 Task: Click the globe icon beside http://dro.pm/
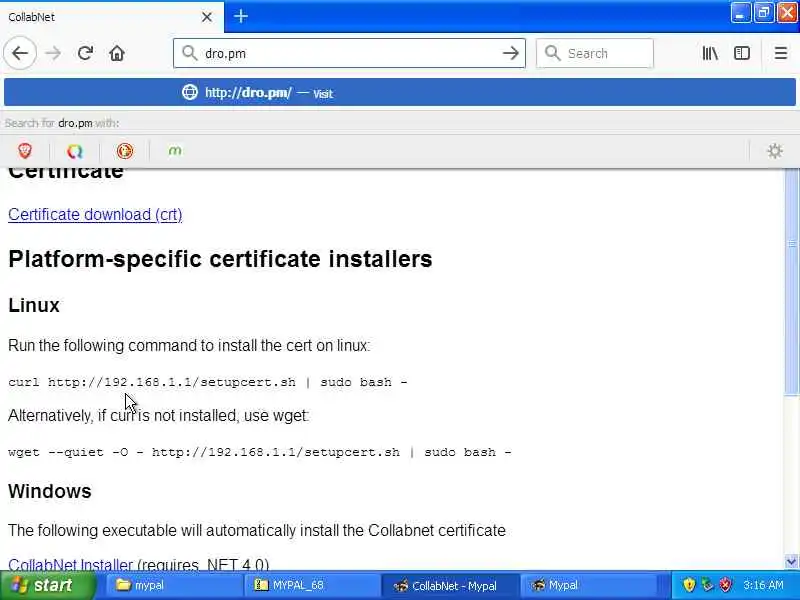coord(190,92)
